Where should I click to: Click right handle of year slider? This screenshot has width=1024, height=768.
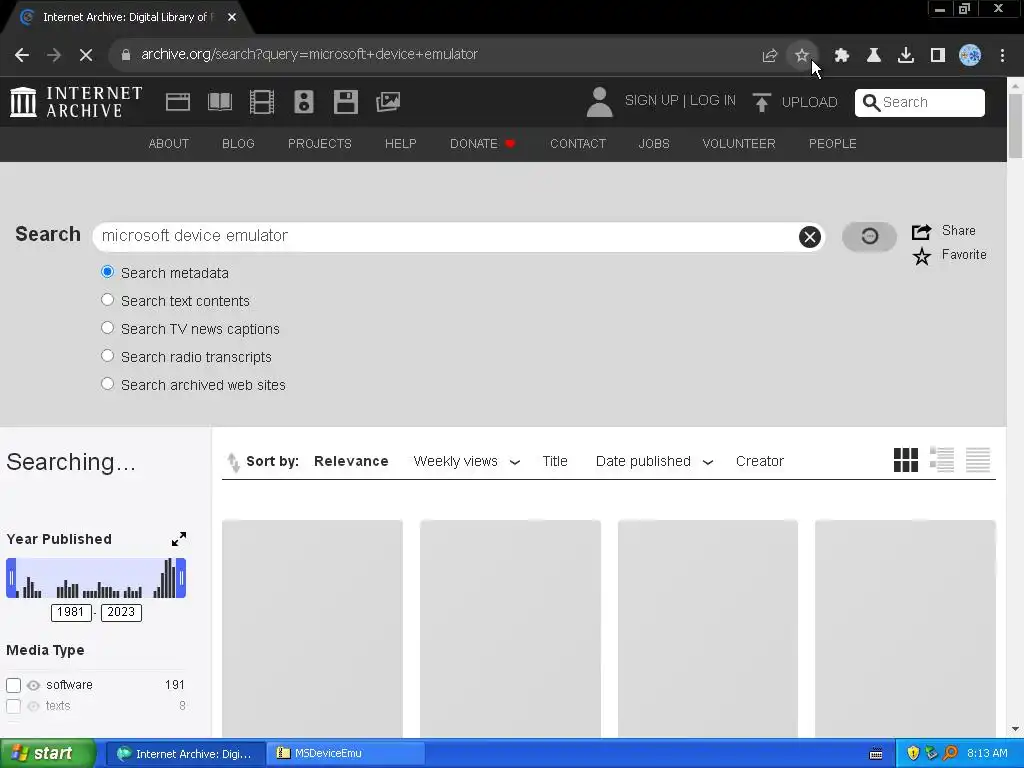click(x=181, y=578)
